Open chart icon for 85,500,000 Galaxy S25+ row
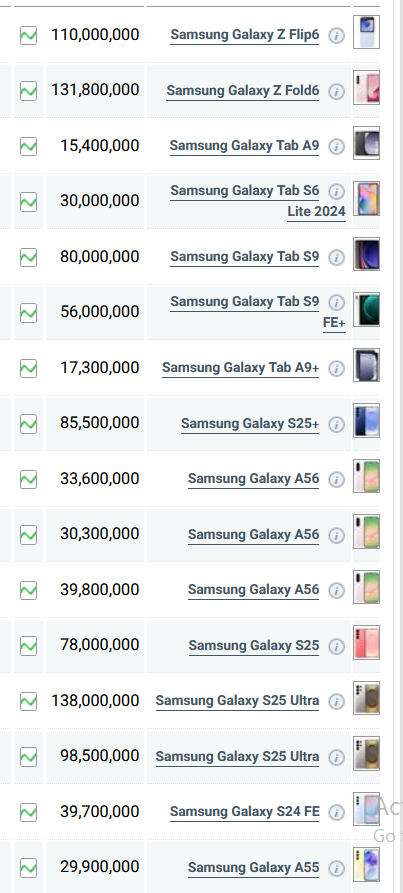This screenshot has width=403, height=893. tap(28, 424)
